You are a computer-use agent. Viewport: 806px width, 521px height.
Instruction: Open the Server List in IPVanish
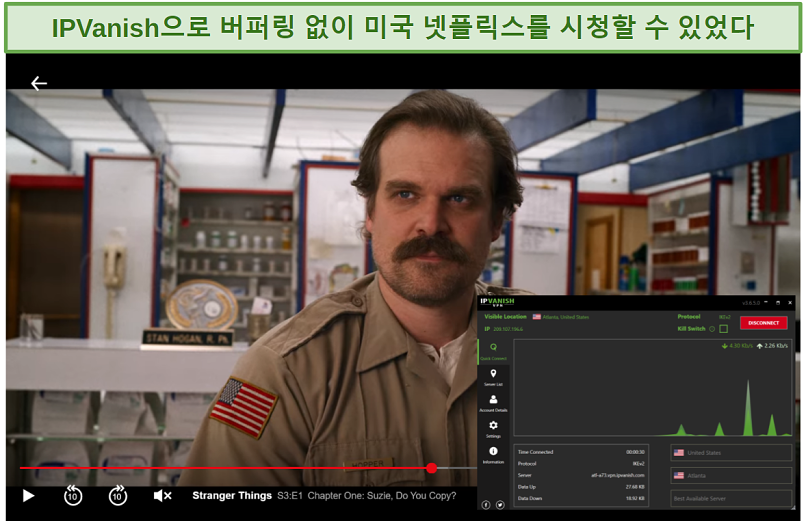coord(493,378)
